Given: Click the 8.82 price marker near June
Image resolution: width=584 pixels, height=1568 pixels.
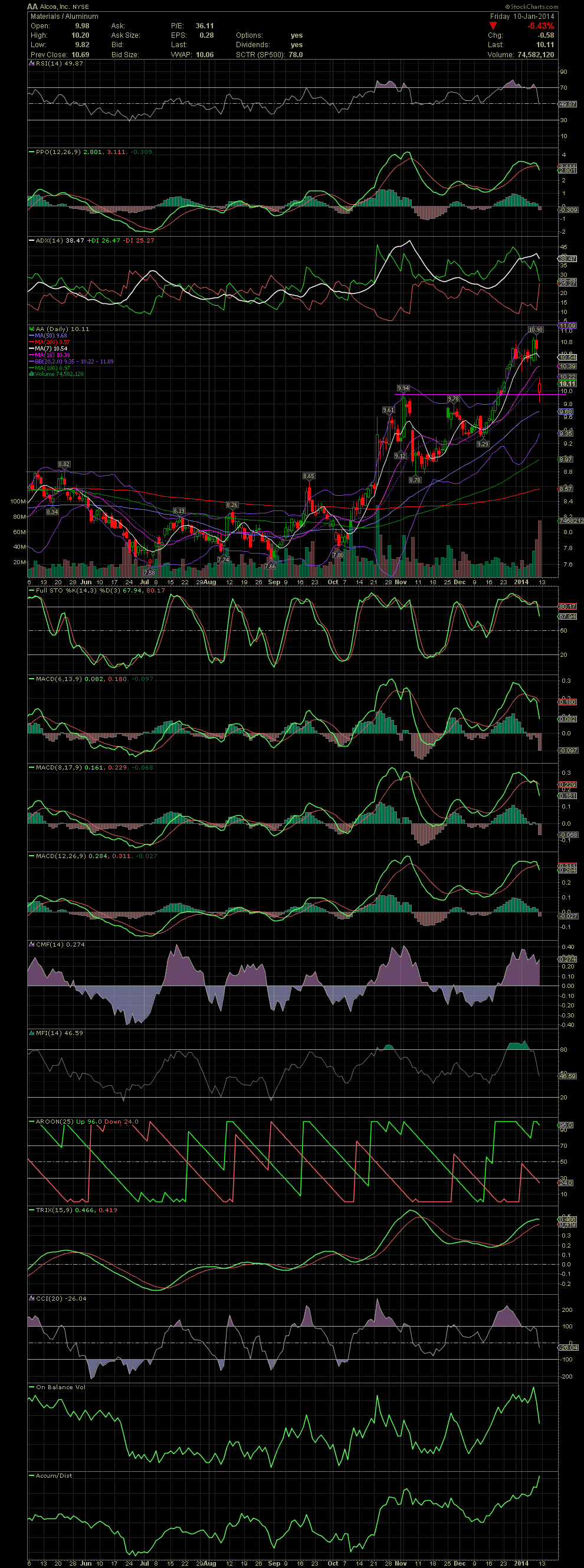Looking at the screenshot, I should [64, 464].
